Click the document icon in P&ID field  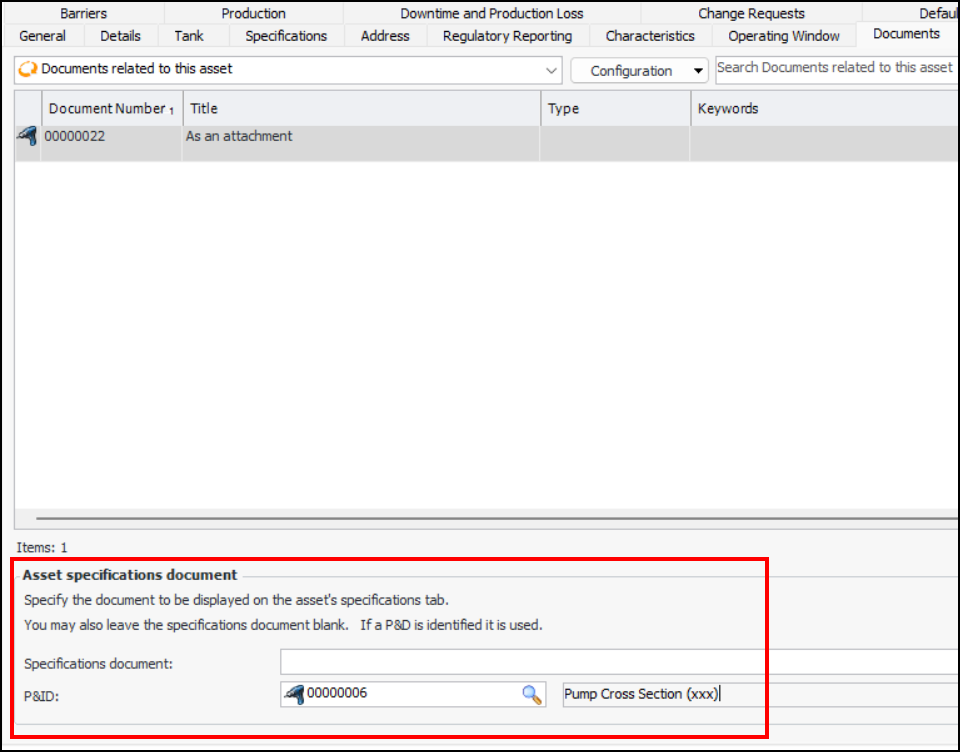[x=294, y=694]
